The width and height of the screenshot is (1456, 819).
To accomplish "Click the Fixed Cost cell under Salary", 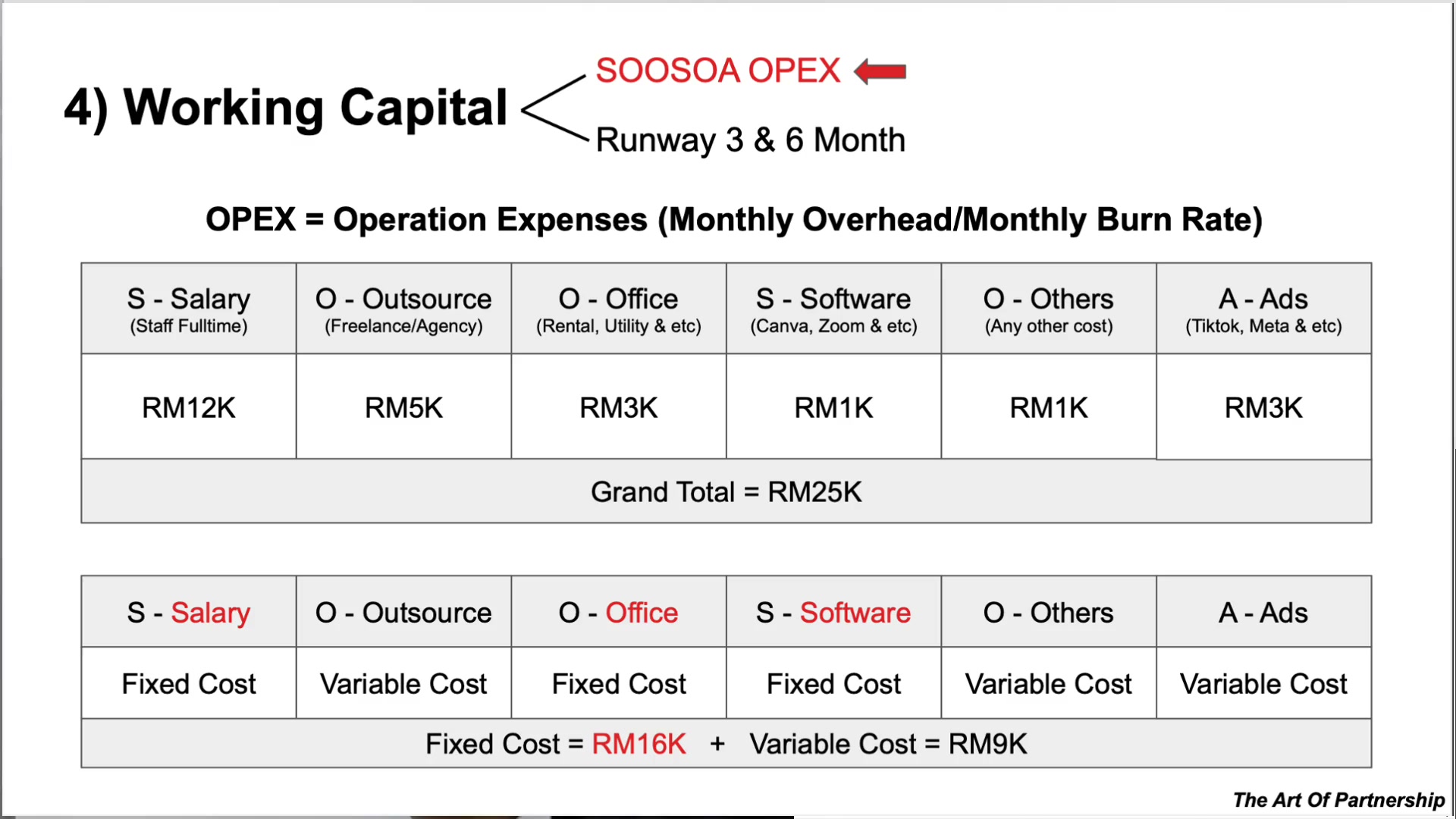I will (x=189, y=683).
